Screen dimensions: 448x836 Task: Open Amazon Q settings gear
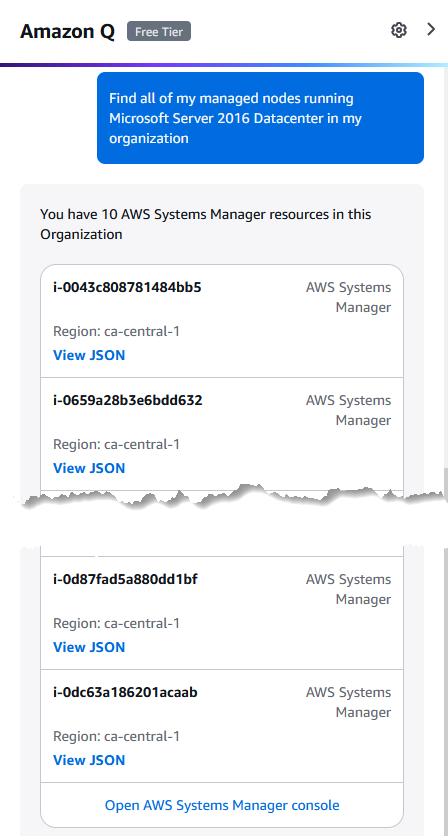[398, 30]
